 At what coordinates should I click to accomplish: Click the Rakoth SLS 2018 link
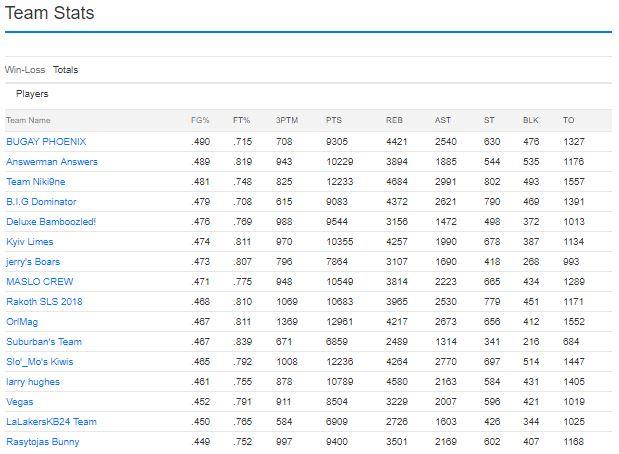tap(44, 302)
